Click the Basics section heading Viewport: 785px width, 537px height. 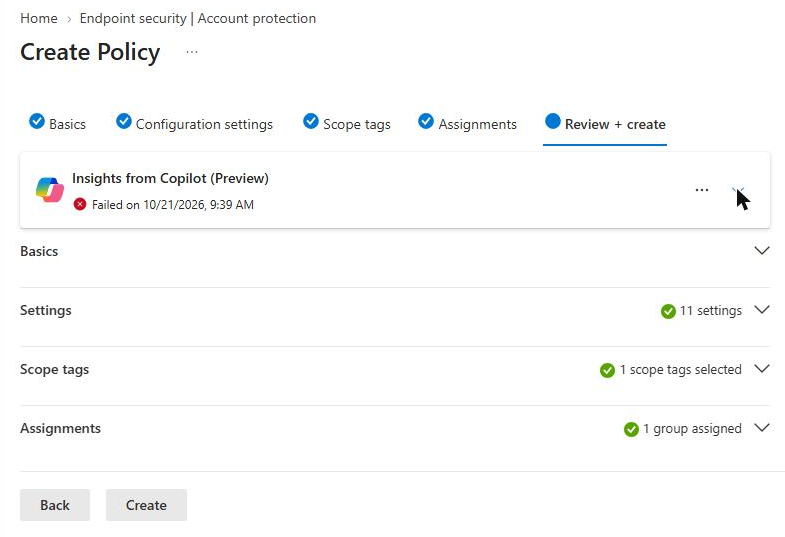39,251
